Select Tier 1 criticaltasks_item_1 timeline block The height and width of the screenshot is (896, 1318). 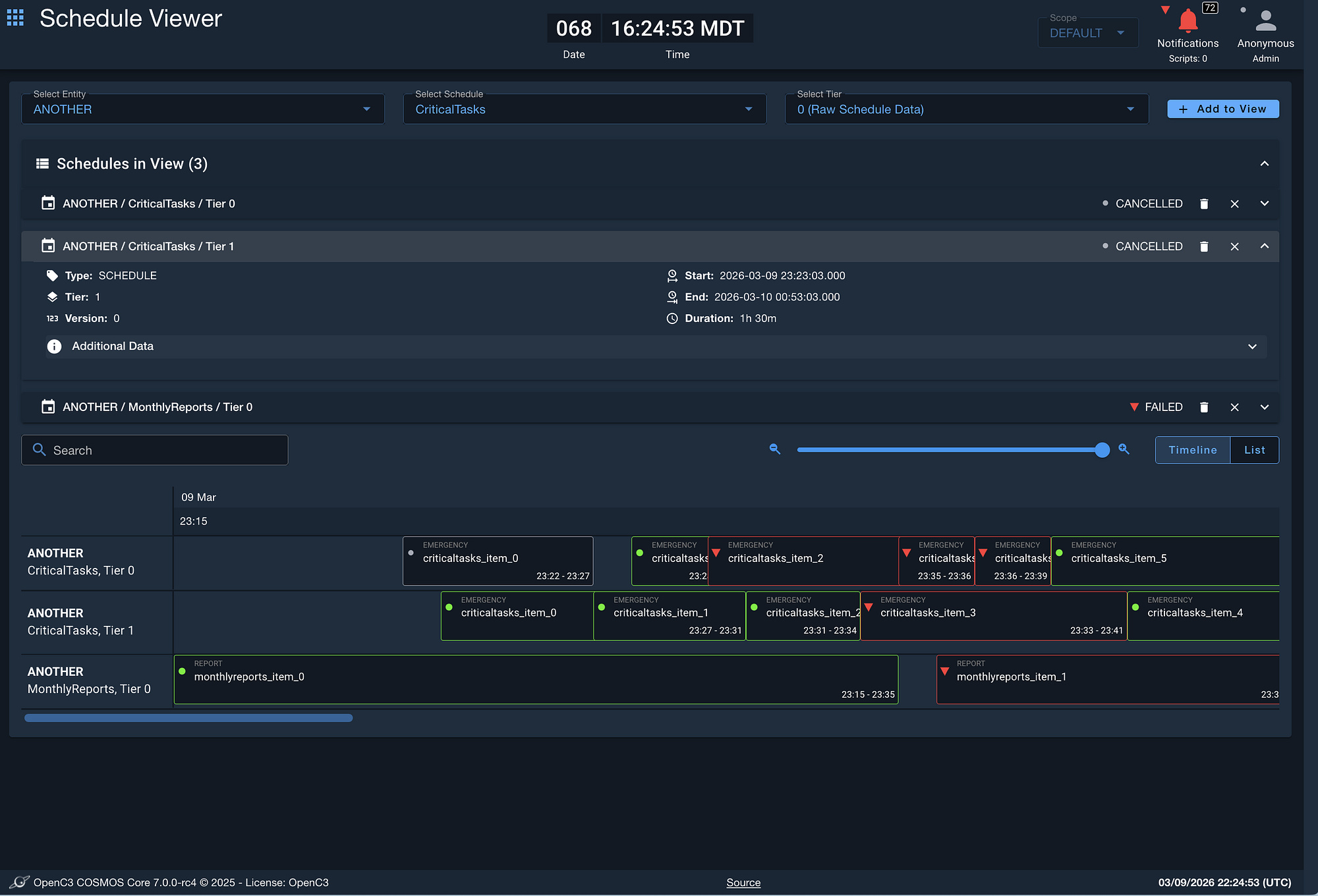pyautogui.click(x=670, y=616)
